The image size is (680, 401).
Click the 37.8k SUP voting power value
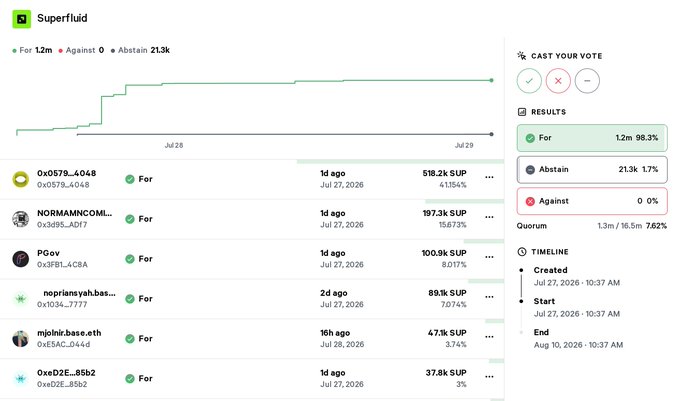coord(446,373)
